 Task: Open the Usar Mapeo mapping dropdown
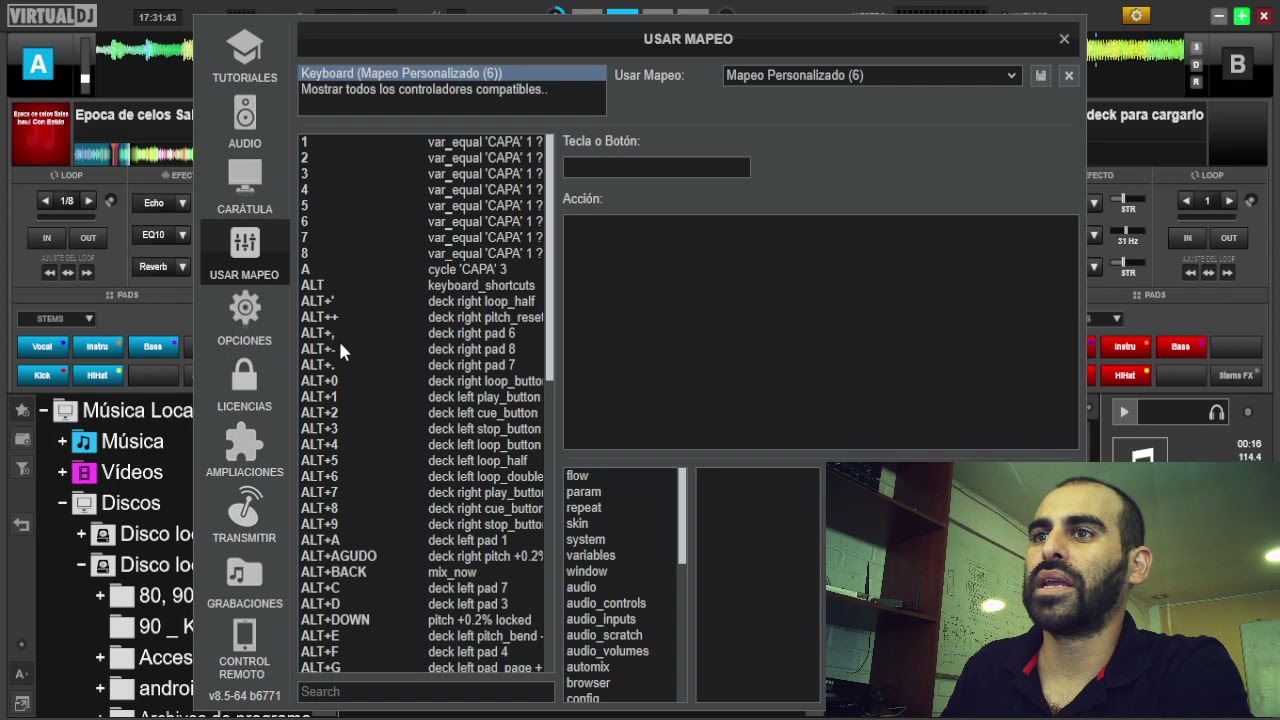point(871,76)
